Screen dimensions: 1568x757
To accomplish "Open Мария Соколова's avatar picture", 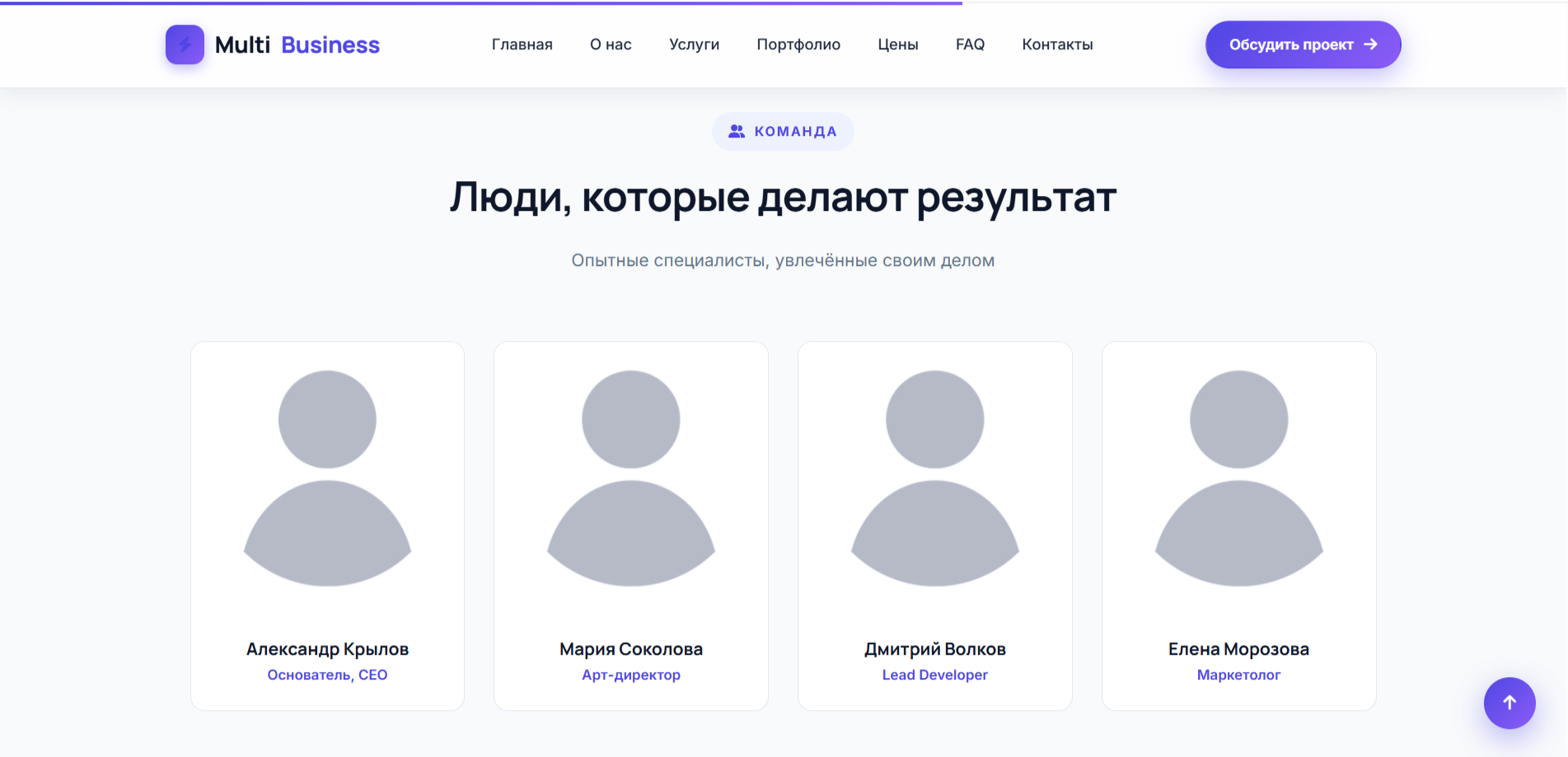I will point(631,479).
